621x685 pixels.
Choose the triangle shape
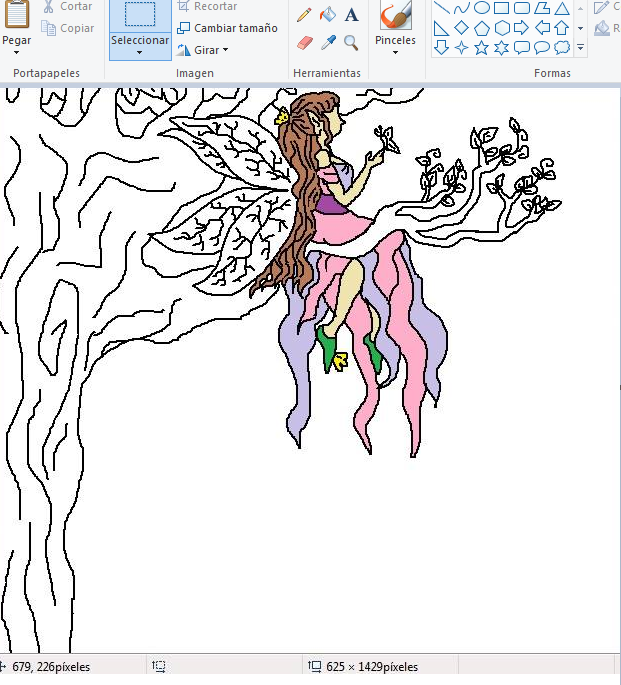562,8
